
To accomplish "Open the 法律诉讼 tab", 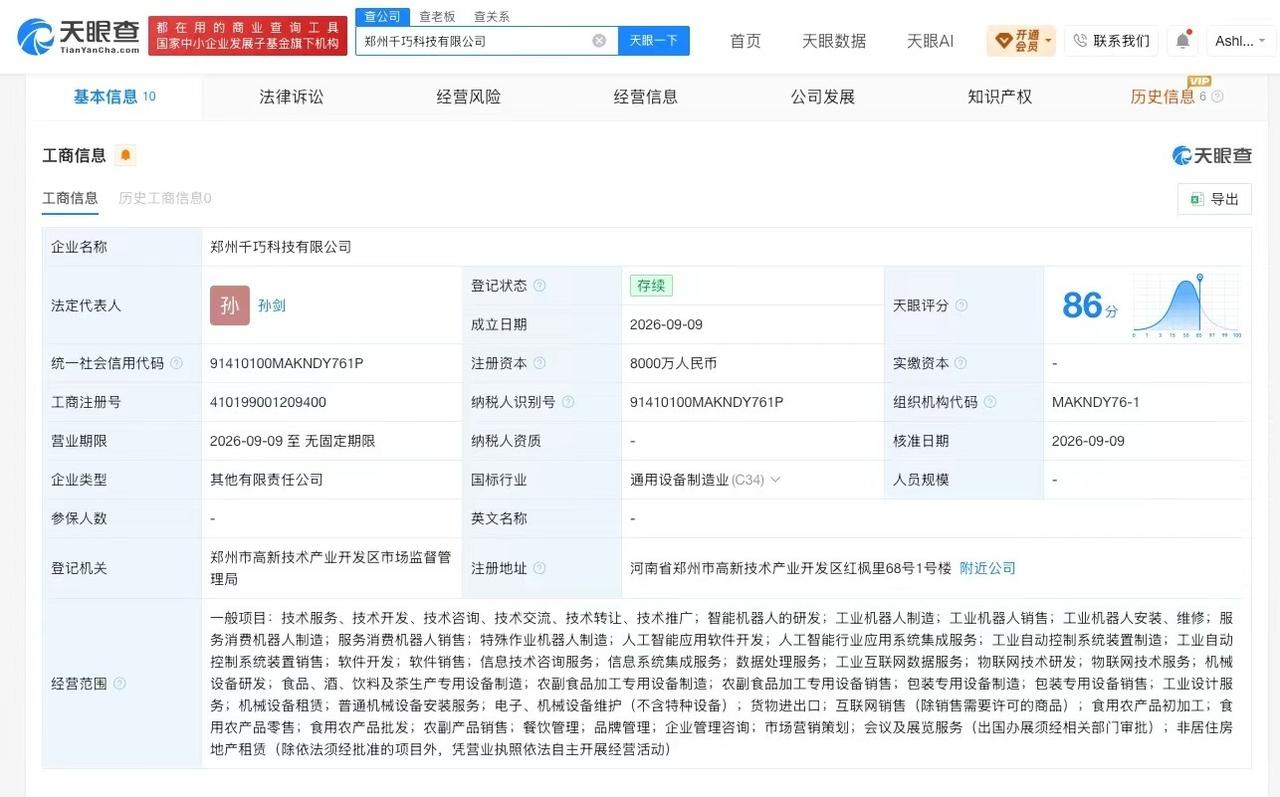I will tap(291, 97).
